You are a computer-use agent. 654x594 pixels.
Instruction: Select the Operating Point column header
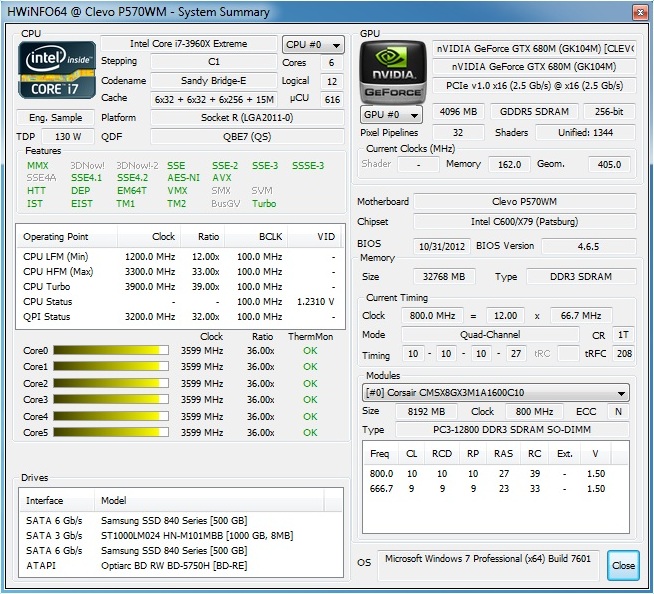(x=67, y=237)
